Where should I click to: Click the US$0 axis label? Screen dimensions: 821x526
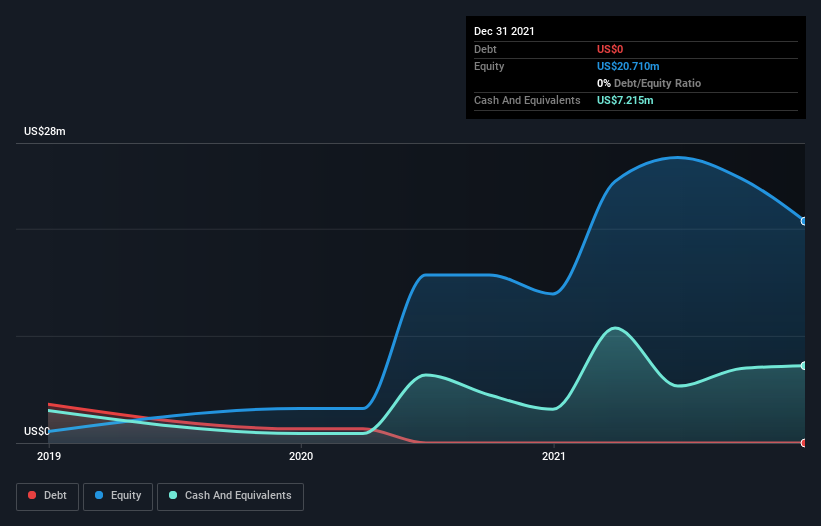coord(37,431)
